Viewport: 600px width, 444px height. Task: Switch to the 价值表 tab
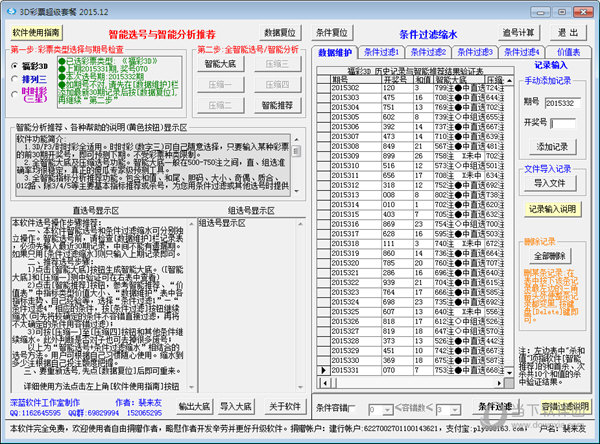568,52
